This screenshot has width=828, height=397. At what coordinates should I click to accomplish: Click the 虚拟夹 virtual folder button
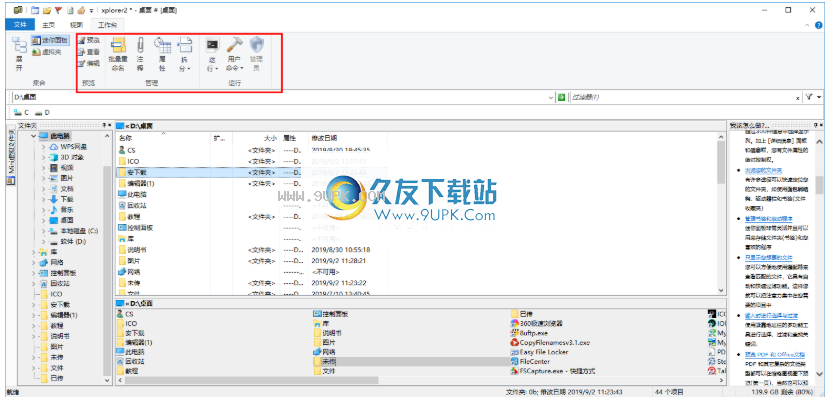[46, 52]
